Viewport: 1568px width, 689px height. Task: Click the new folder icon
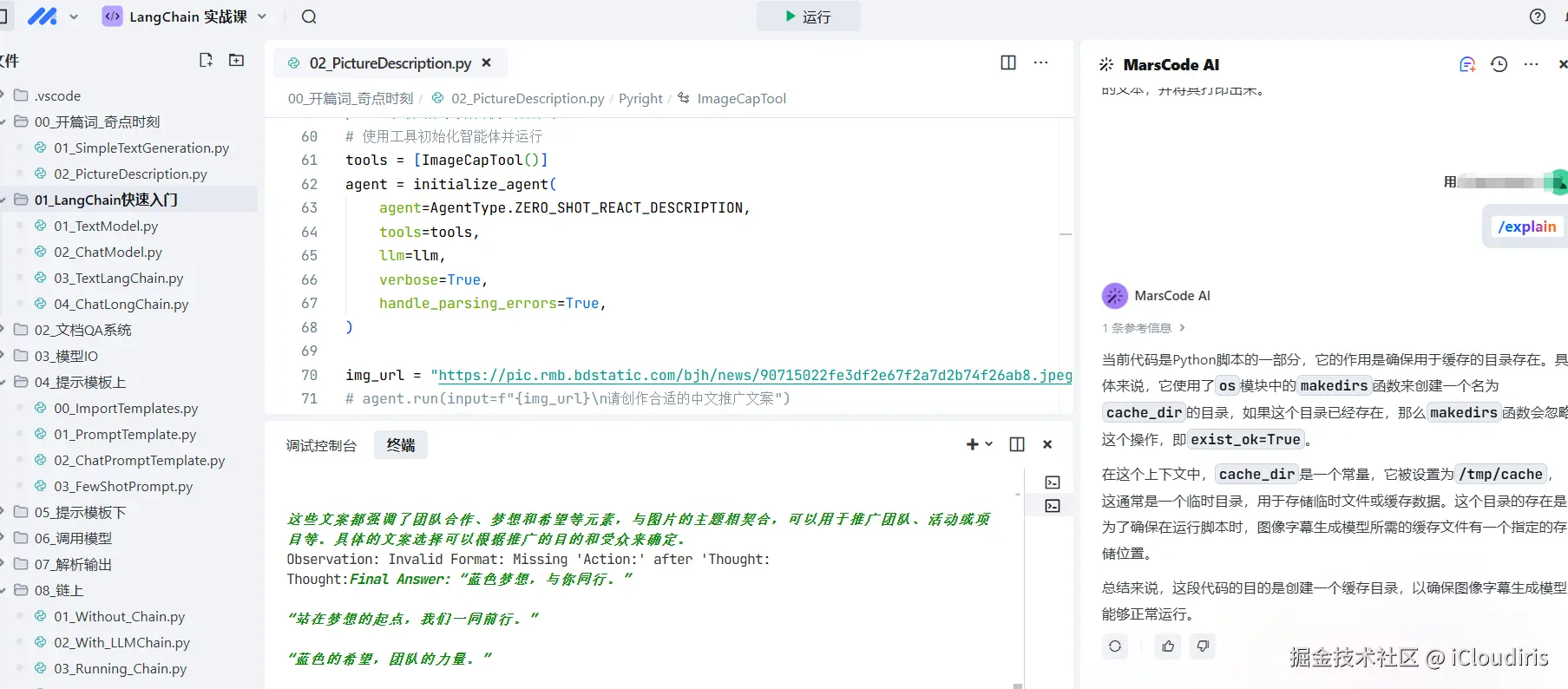click(x=236, y=60)
